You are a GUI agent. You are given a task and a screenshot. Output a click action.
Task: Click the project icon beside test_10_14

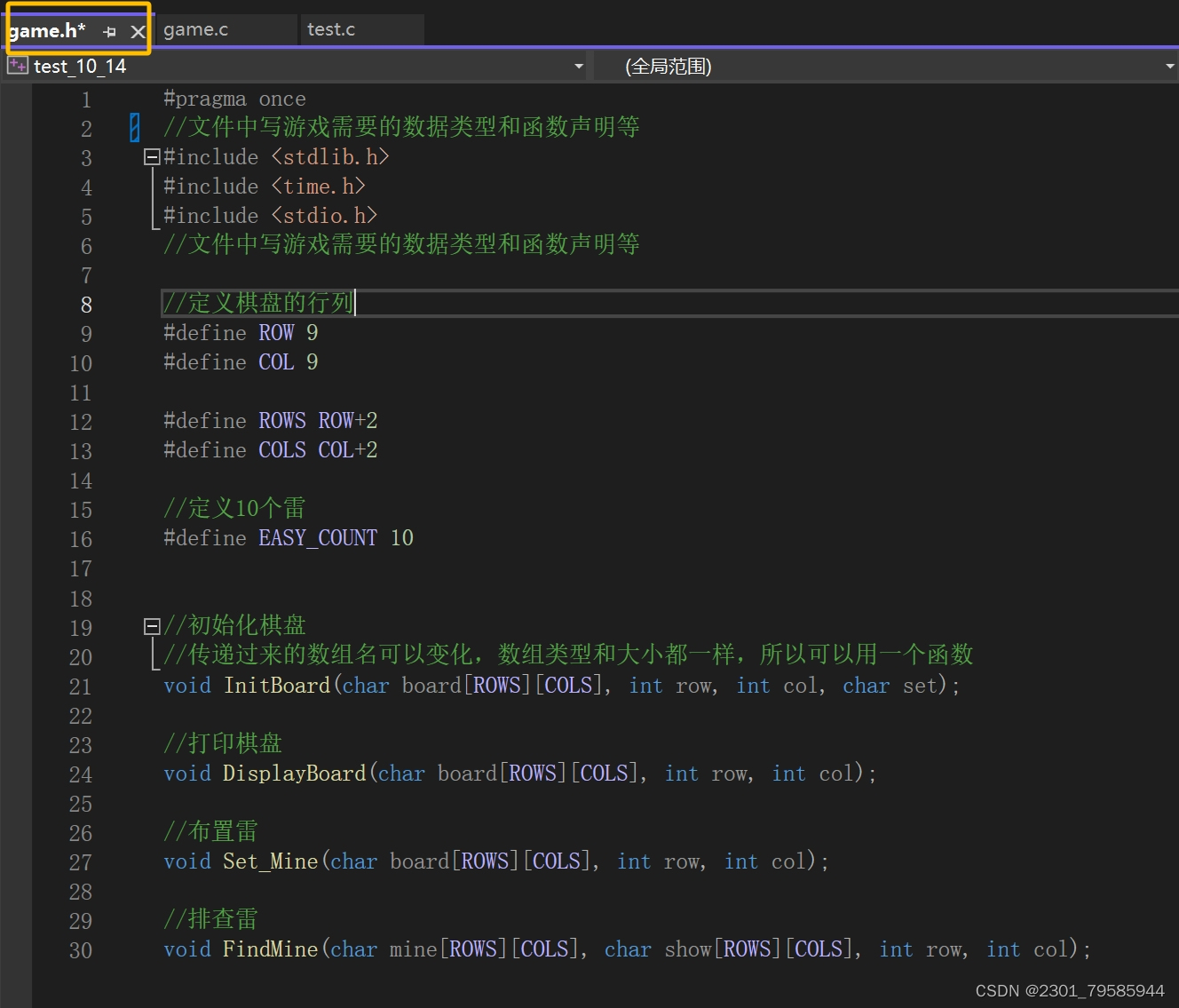[x=18, y=66]
